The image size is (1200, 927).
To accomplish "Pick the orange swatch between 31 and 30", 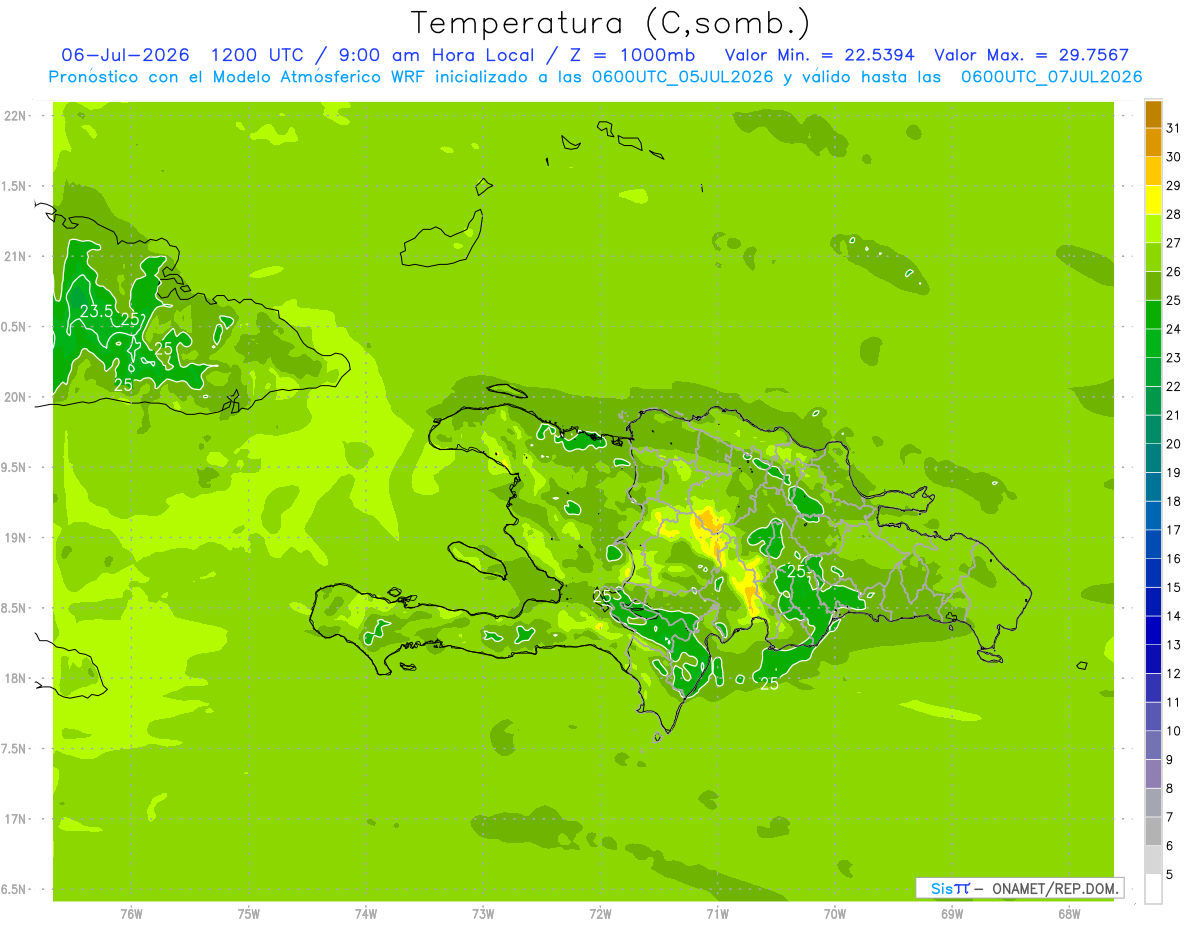I will click(1153, 142).
